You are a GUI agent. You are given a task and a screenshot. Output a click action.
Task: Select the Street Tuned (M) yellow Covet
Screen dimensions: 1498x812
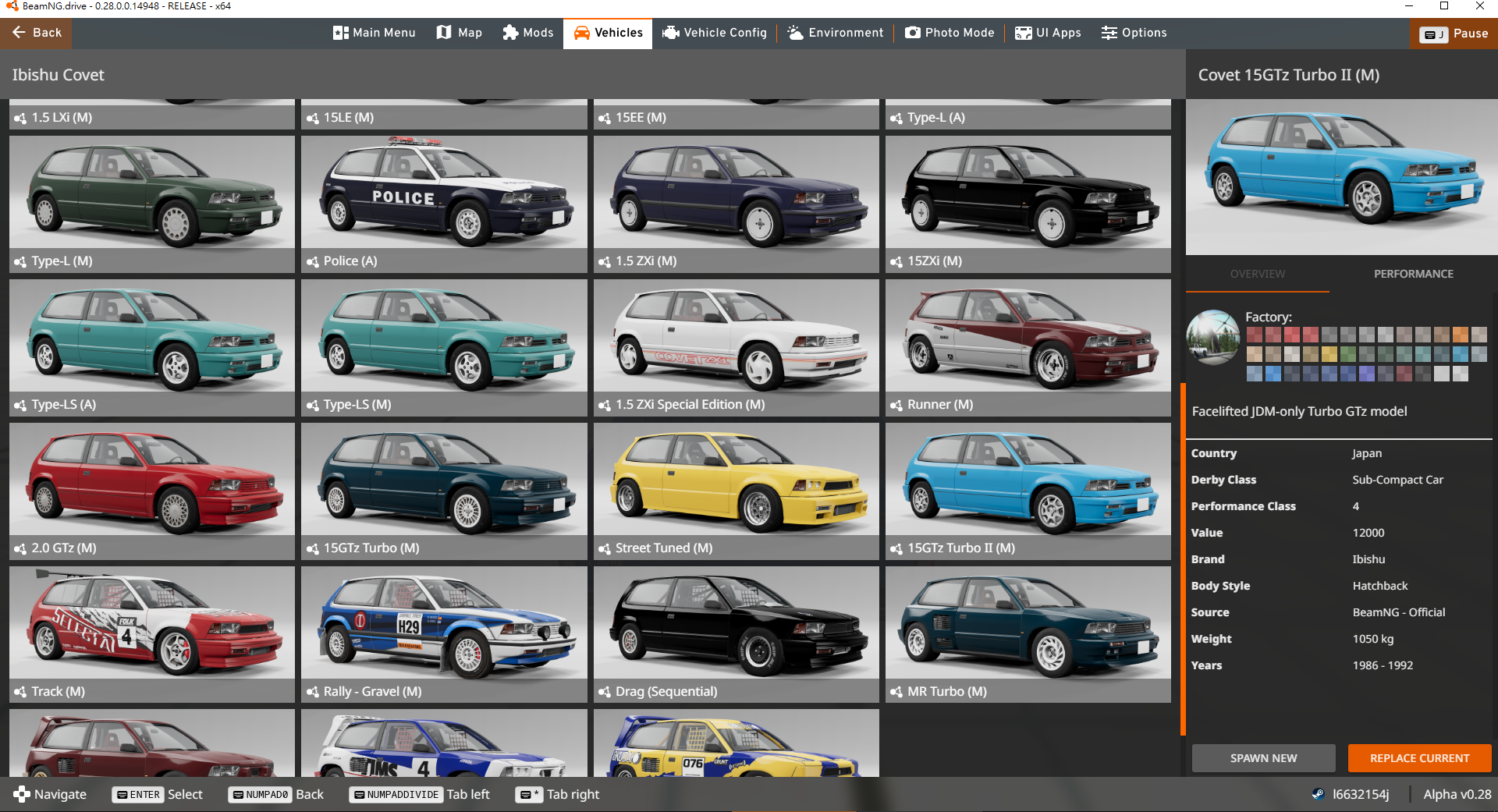pos(736,490)
